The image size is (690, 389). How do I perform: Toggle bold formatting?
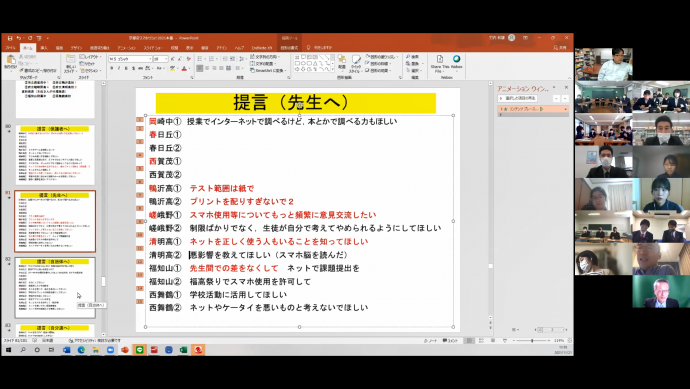(112, 68)
